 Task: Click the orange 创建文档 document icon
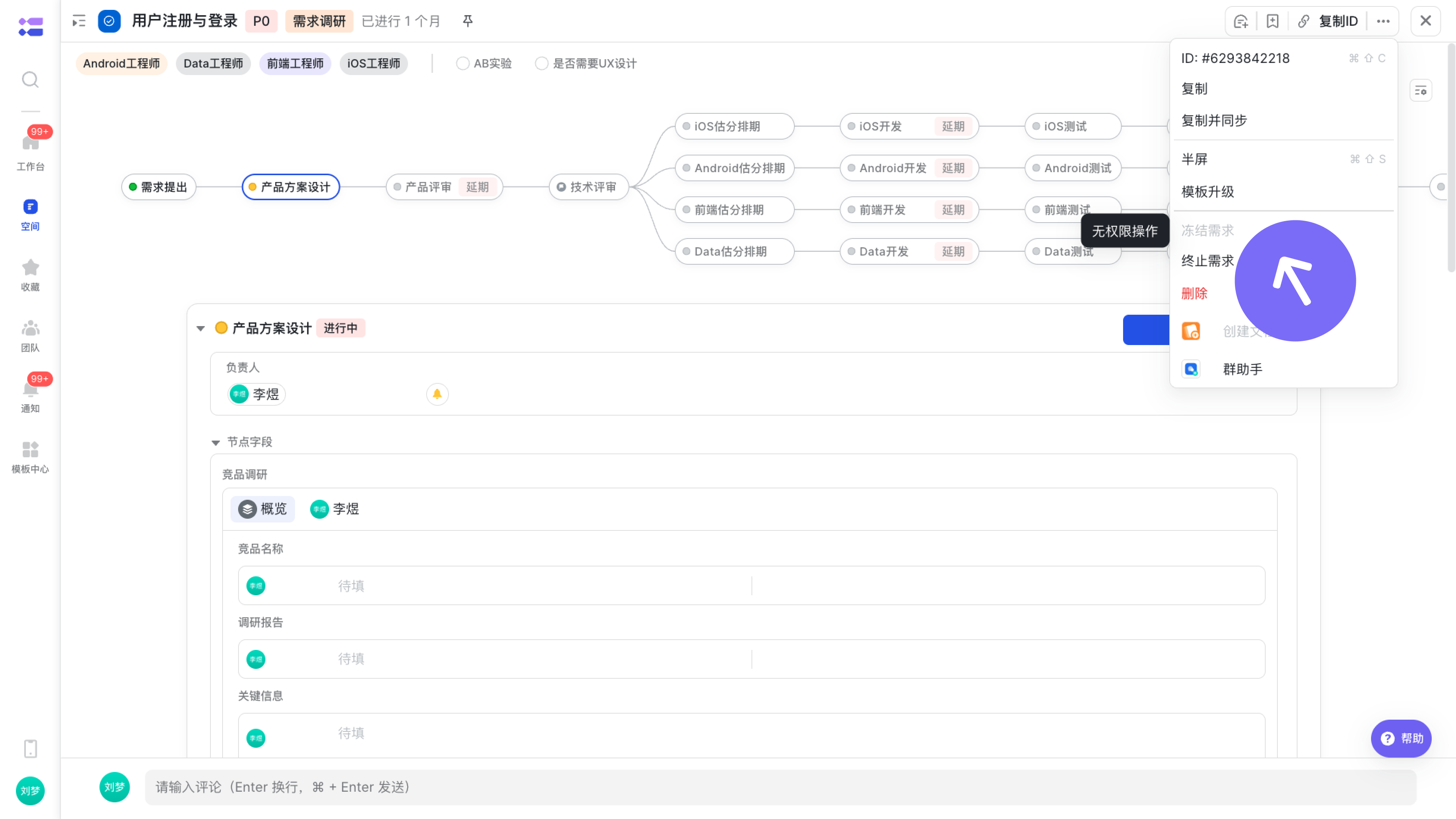click(1191, 331)
